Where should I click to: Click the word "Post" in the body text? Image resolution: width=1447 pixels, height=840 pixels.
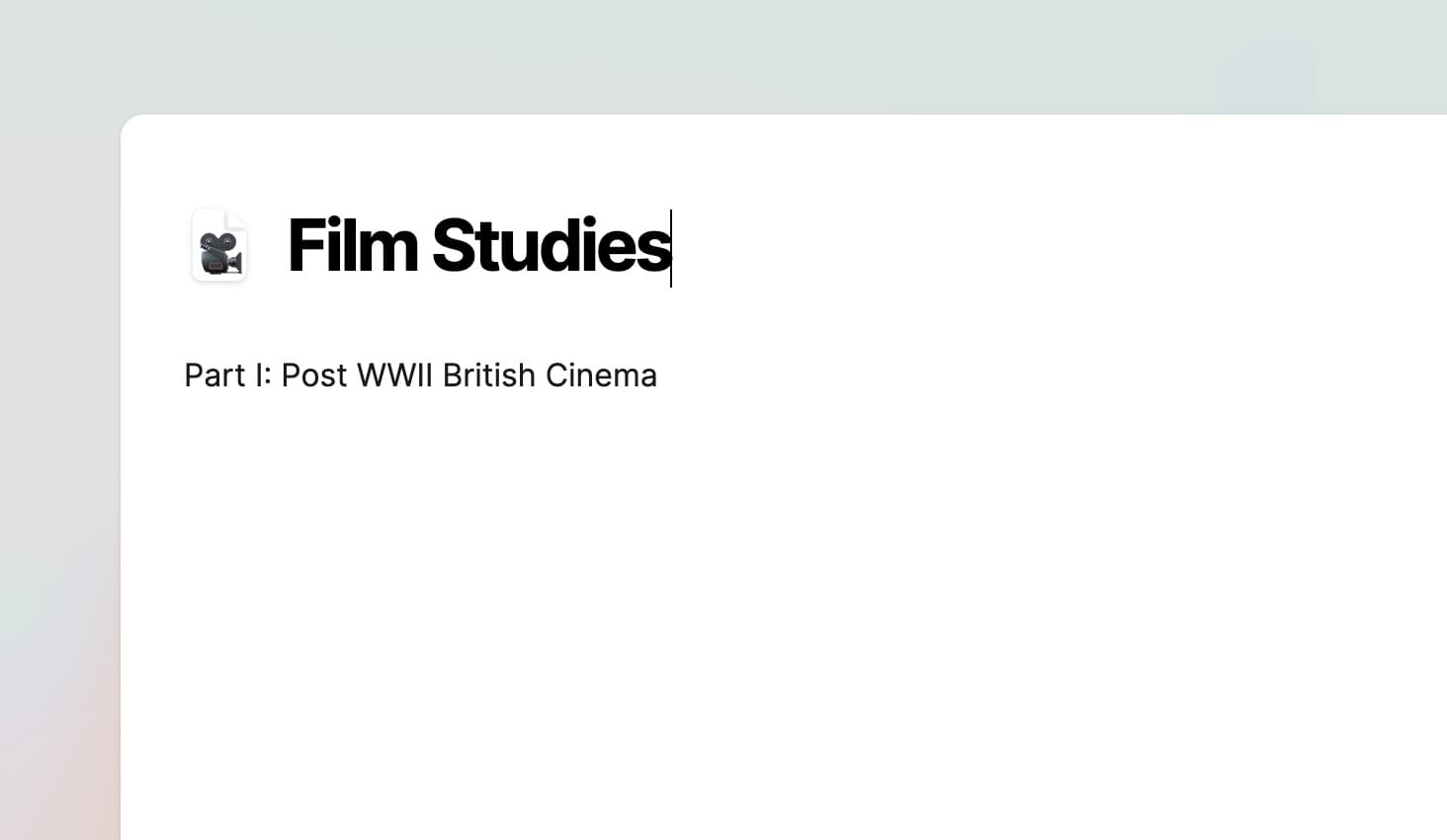tap(314, 376)
